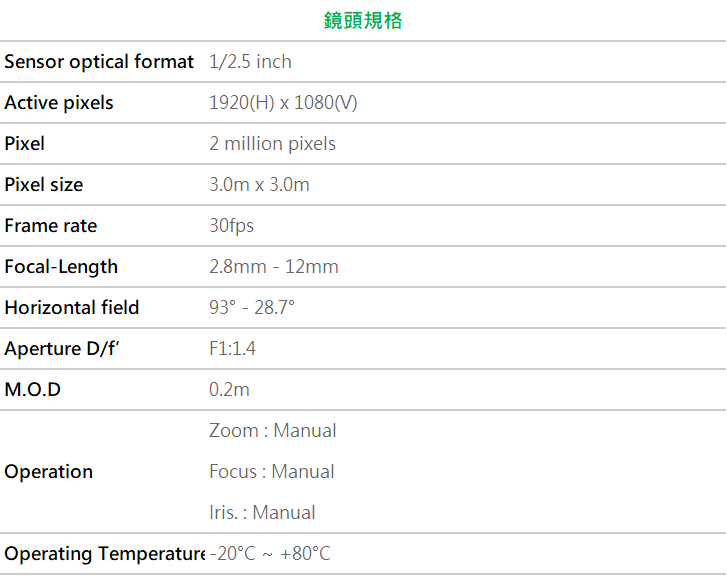Select the Pixel size label
This screenshot has width=727, height=576.
44,185
